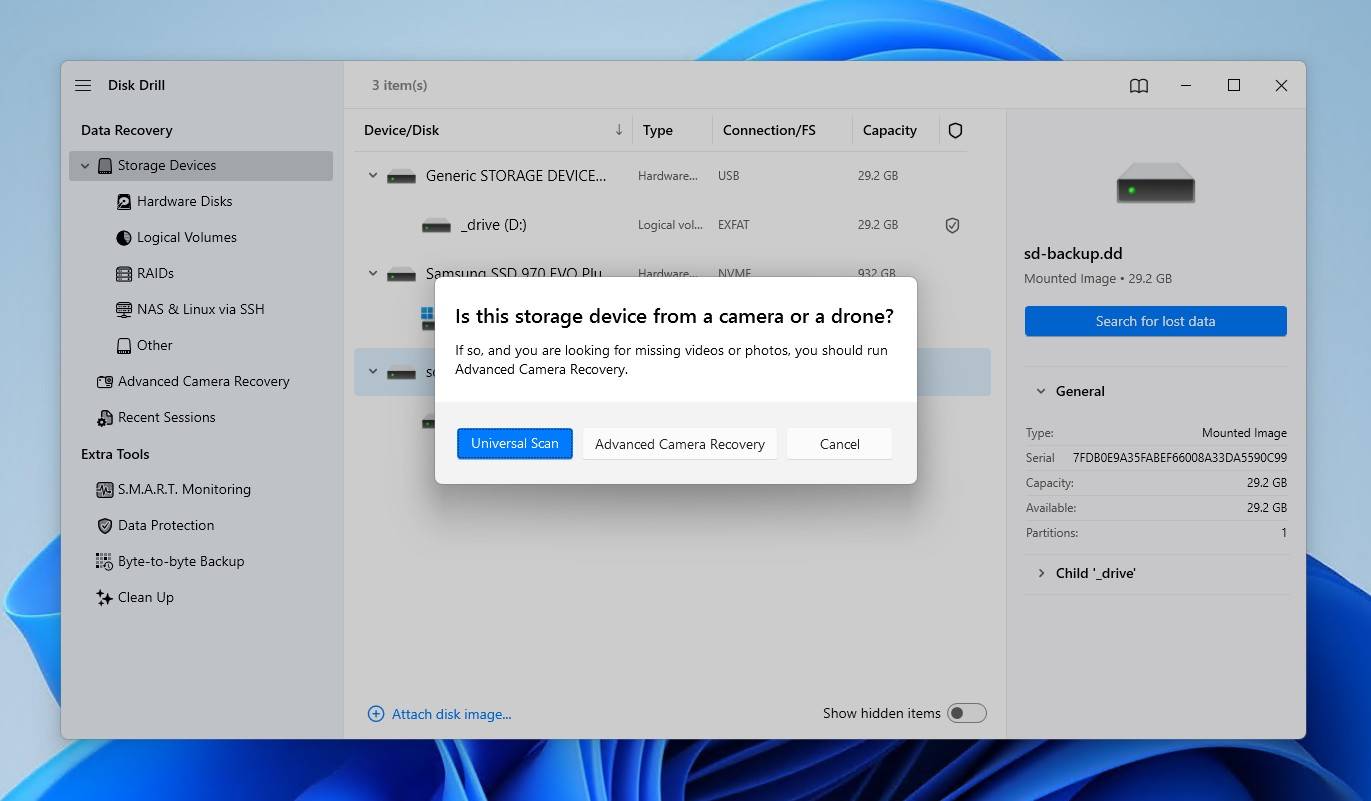The width and height of the screenshot is (1371, 801).
Task: Expand the Child '_drive' section
Action: pos(1041,574)
